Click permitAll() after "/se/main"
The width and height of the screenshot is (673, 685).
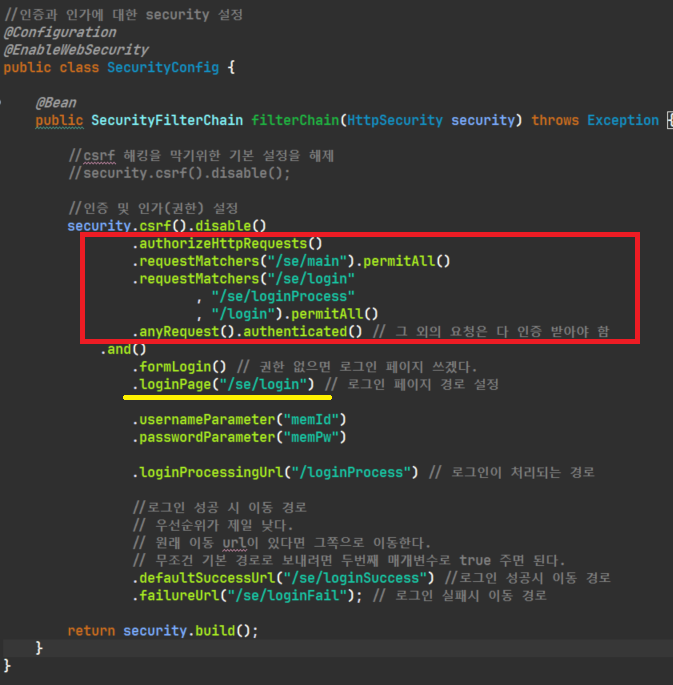[407, 261]
